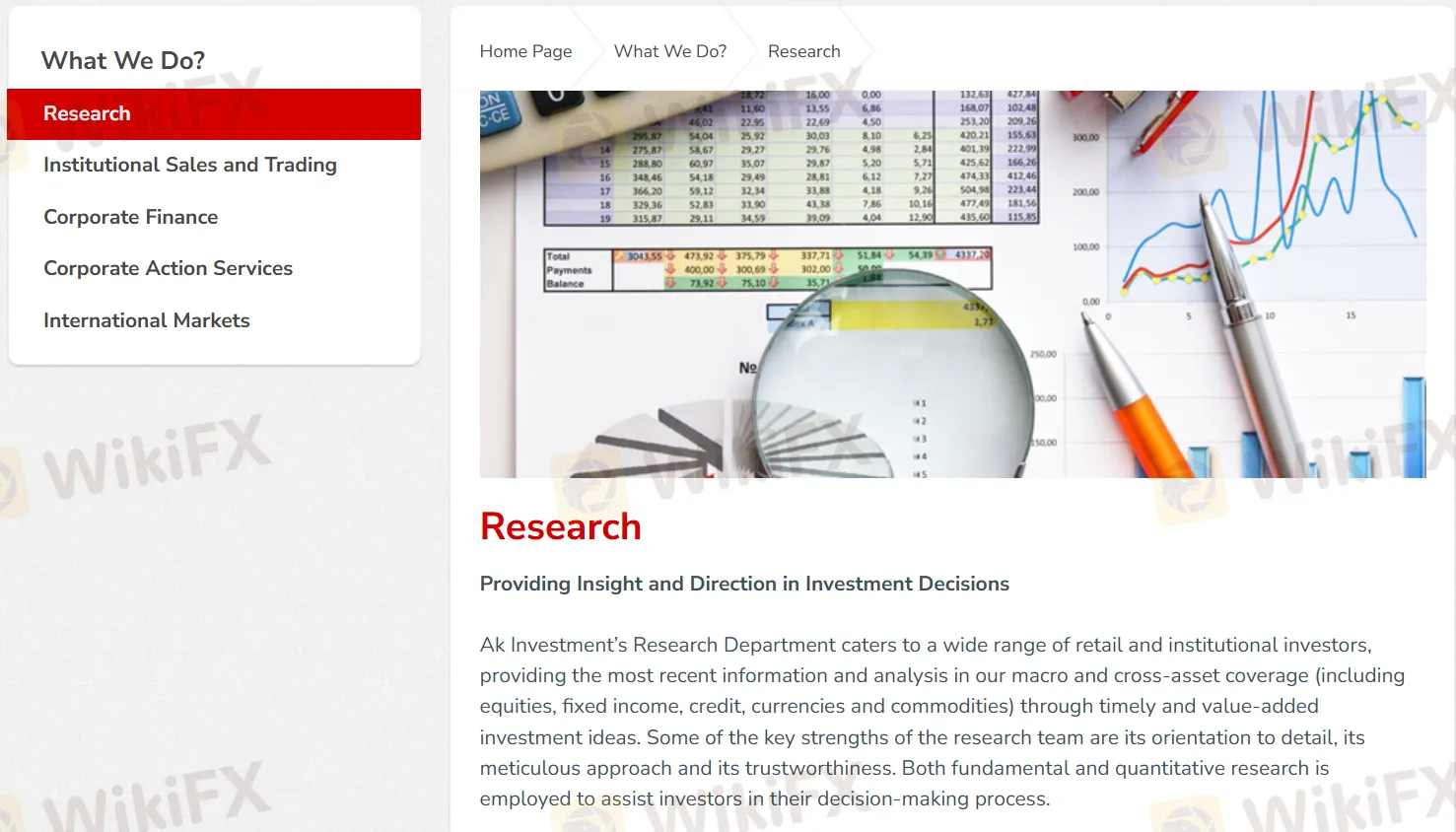Select the Research breadcrumb item
1456x832 pixels.
click(x=803, y=51)
